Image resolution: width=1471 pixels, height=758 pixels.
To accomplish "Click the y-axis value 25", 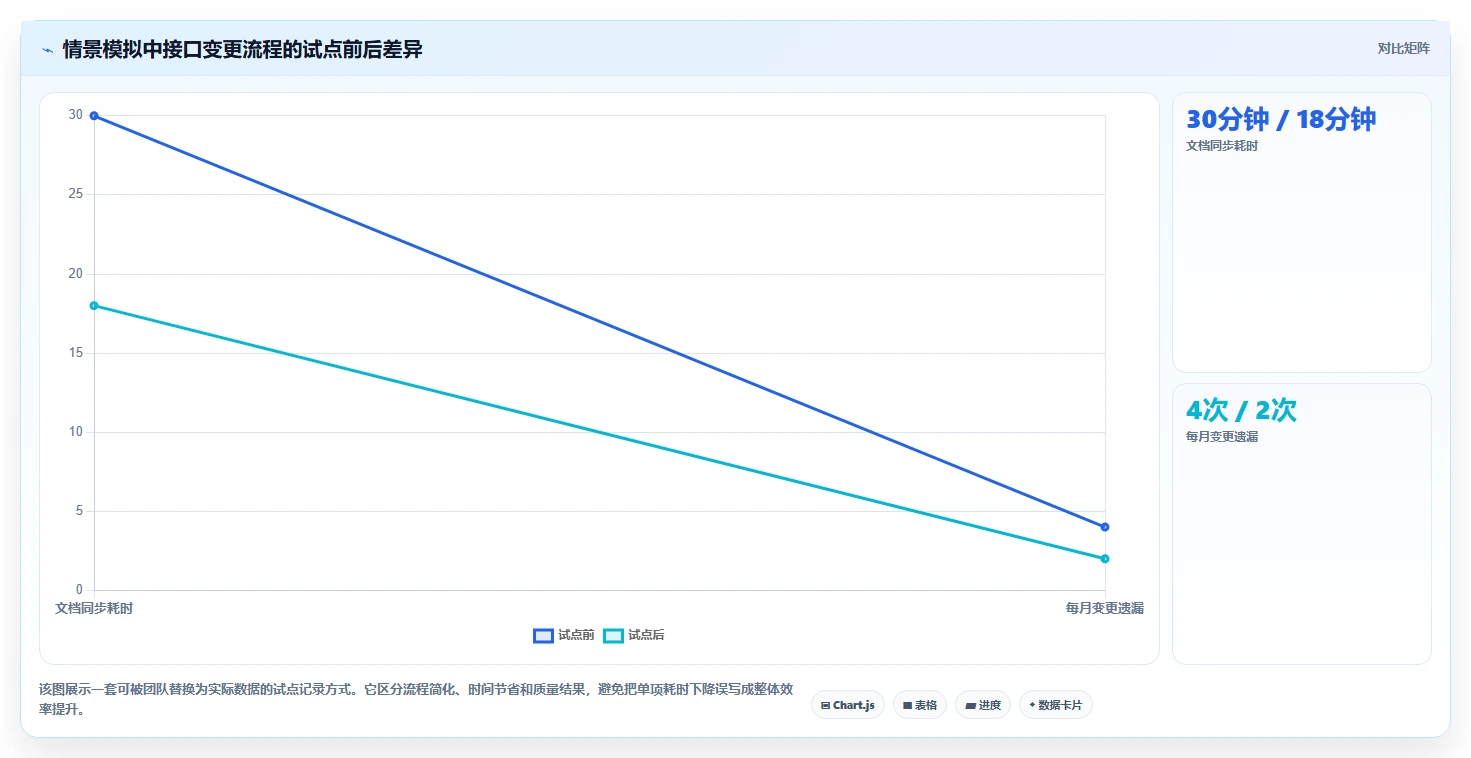I will point(76,194).
